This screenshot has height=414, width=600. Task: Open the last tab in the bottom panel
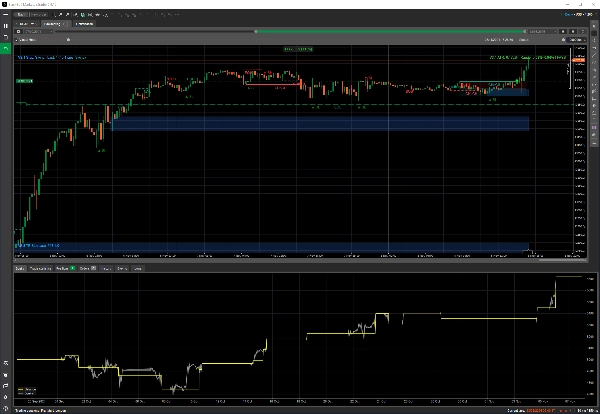(138, 269)
